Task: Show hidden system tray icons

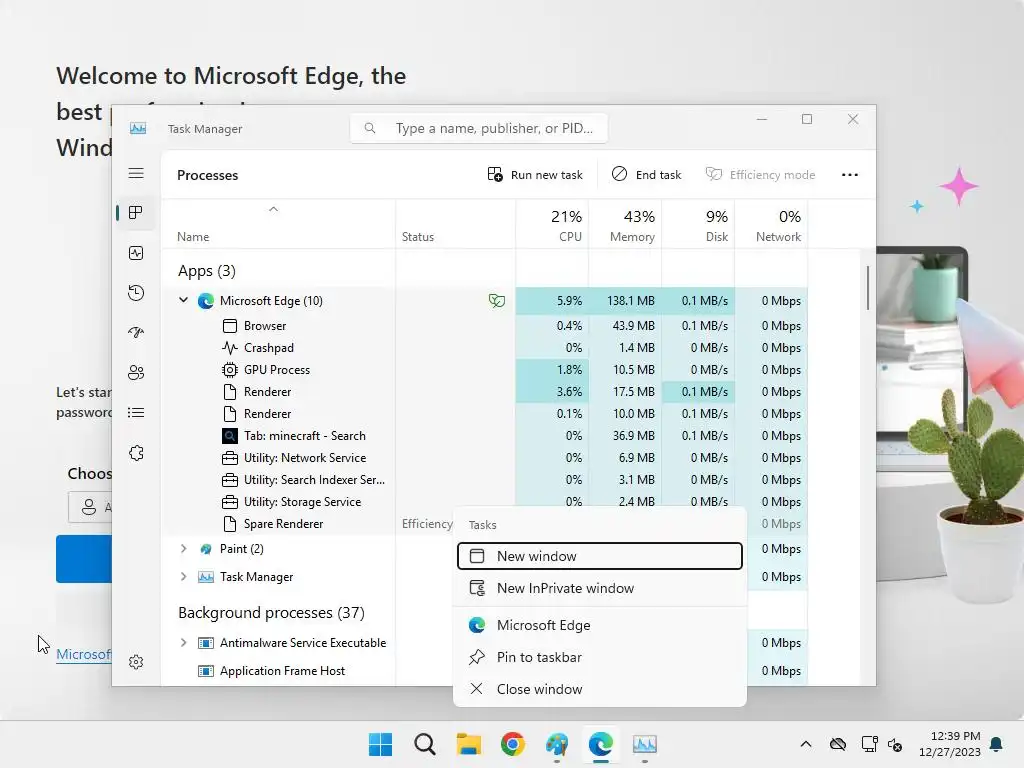Action: (x=806, y=744)
